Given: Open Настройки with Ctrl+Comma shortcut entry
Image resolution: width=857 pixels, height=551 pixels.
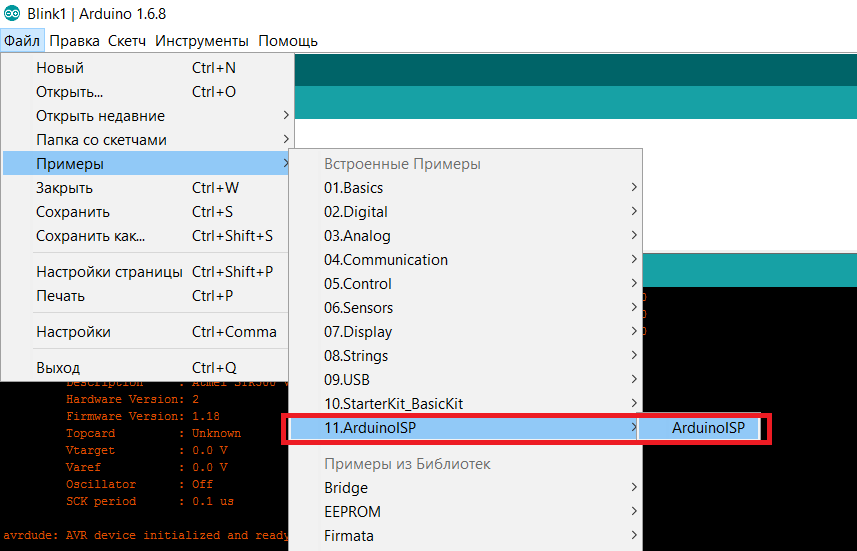Looking at the screenshot, I should coord(147,332).
